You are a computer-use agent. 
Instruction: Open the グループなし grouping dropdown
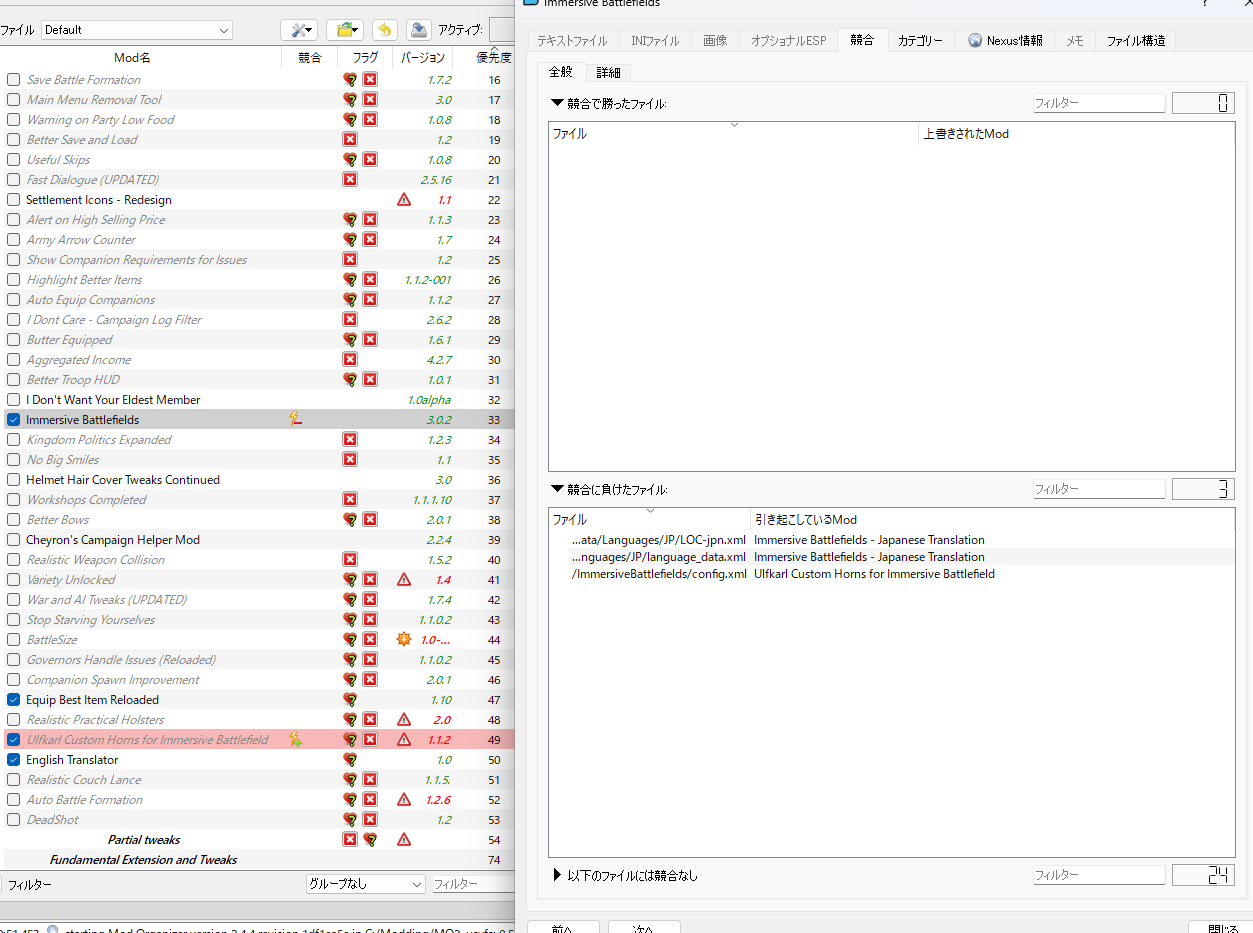(366, 884)
